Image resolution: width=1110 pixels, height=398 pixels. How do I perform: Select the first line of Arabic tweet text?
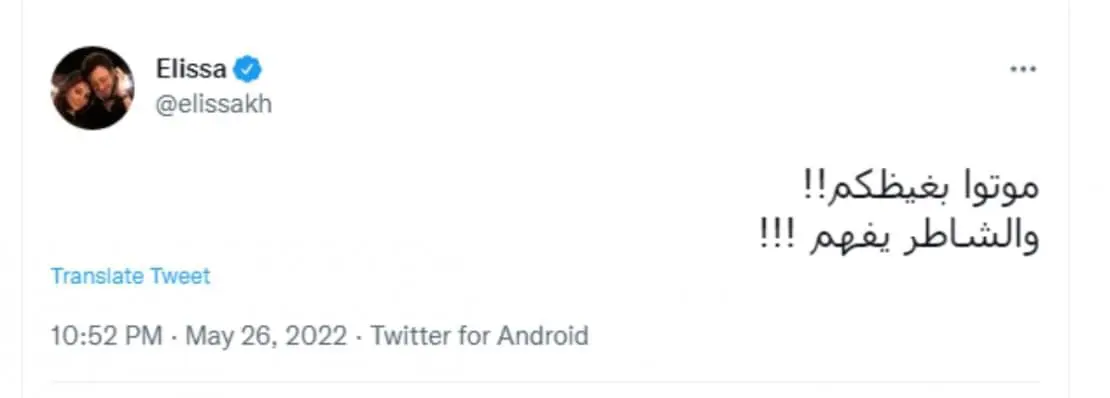(x=921, y=188)
